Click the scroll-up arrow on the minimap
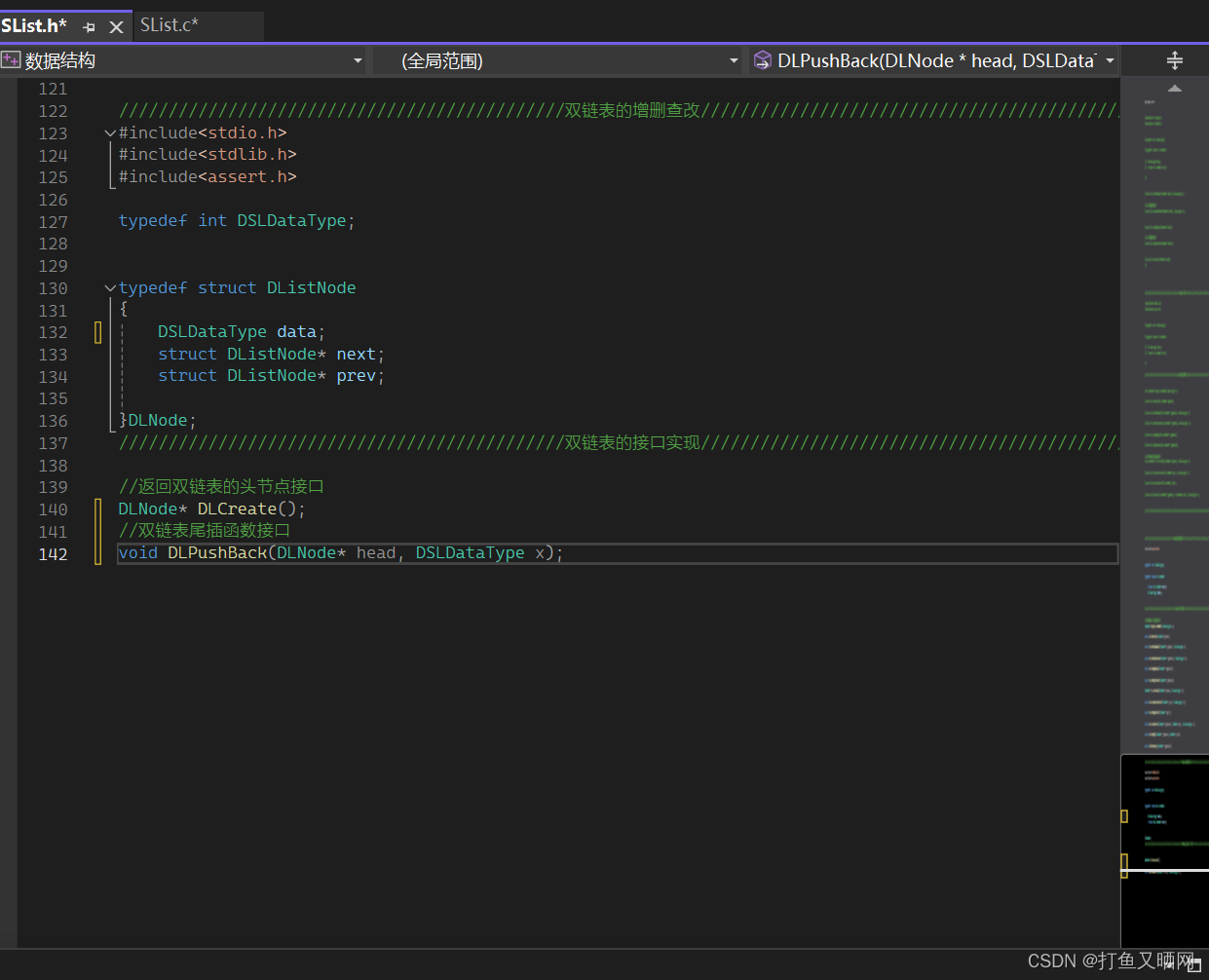The width and height of the screenshot is (1209, 980). pos(1175,88)
